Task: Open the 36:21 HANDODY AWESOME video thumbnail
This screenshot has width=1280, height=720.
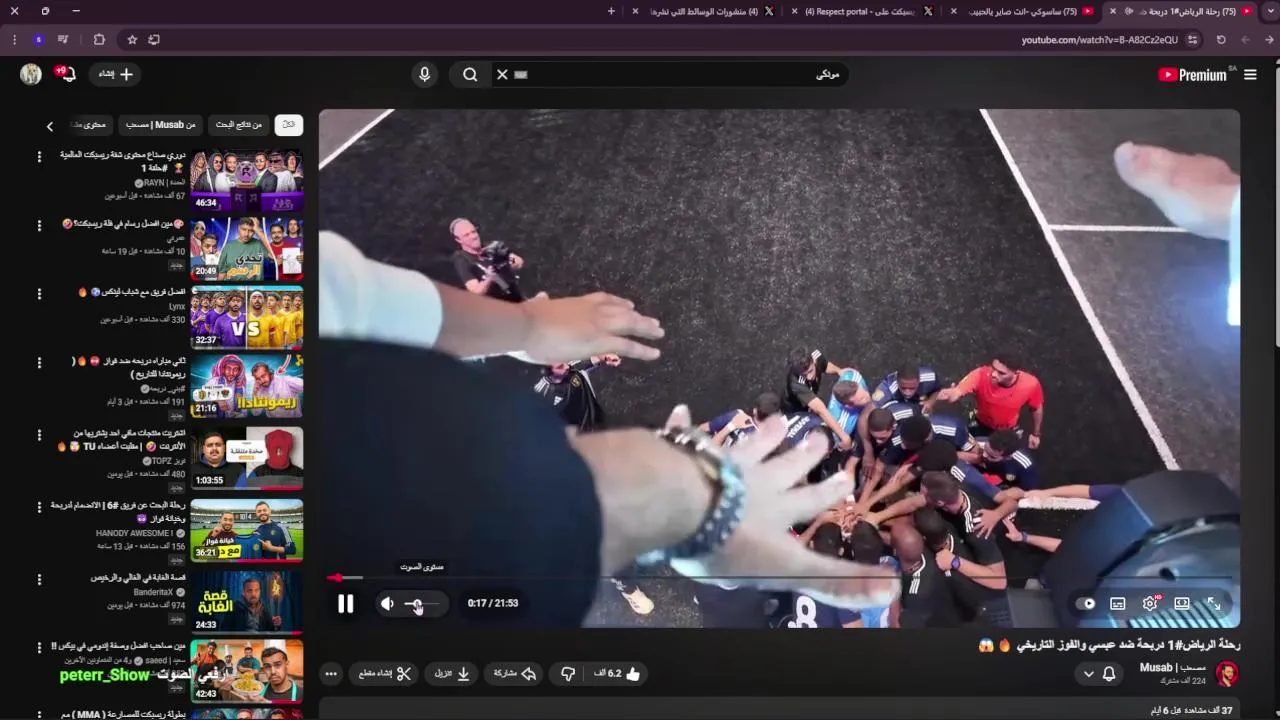Action: coord(247,530)
